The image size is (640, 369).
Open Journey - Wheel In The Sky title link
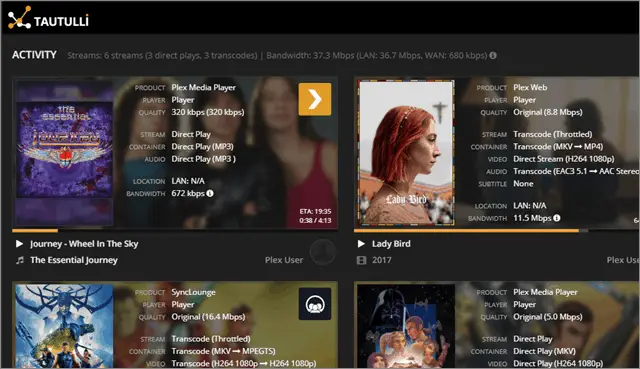coord(84,244)
